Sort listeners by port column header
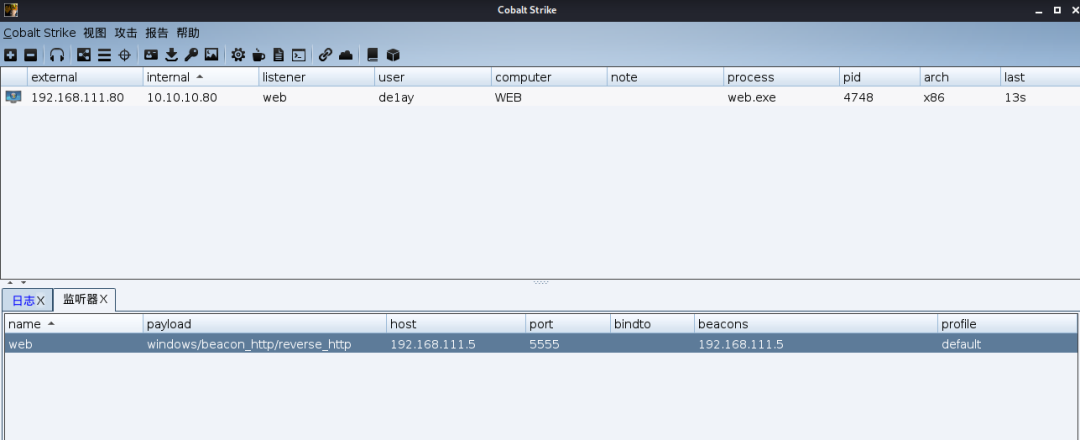Image resolution: width=1080 pixels, height=440 pixels. [568, 324]
